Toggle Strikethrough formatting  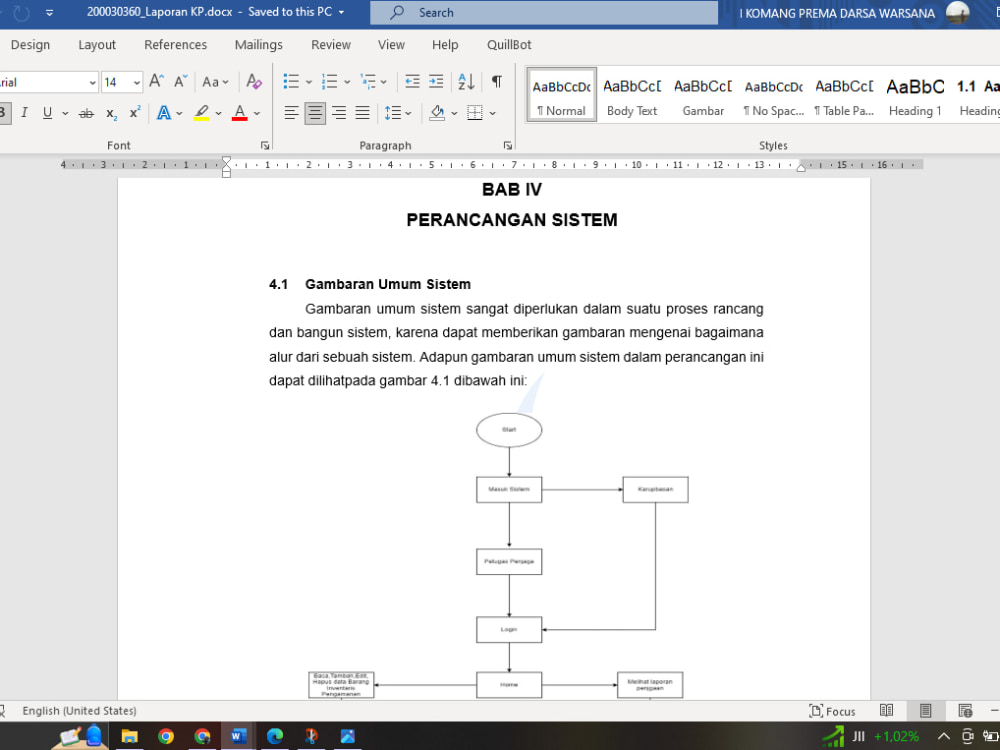point(86,114)
